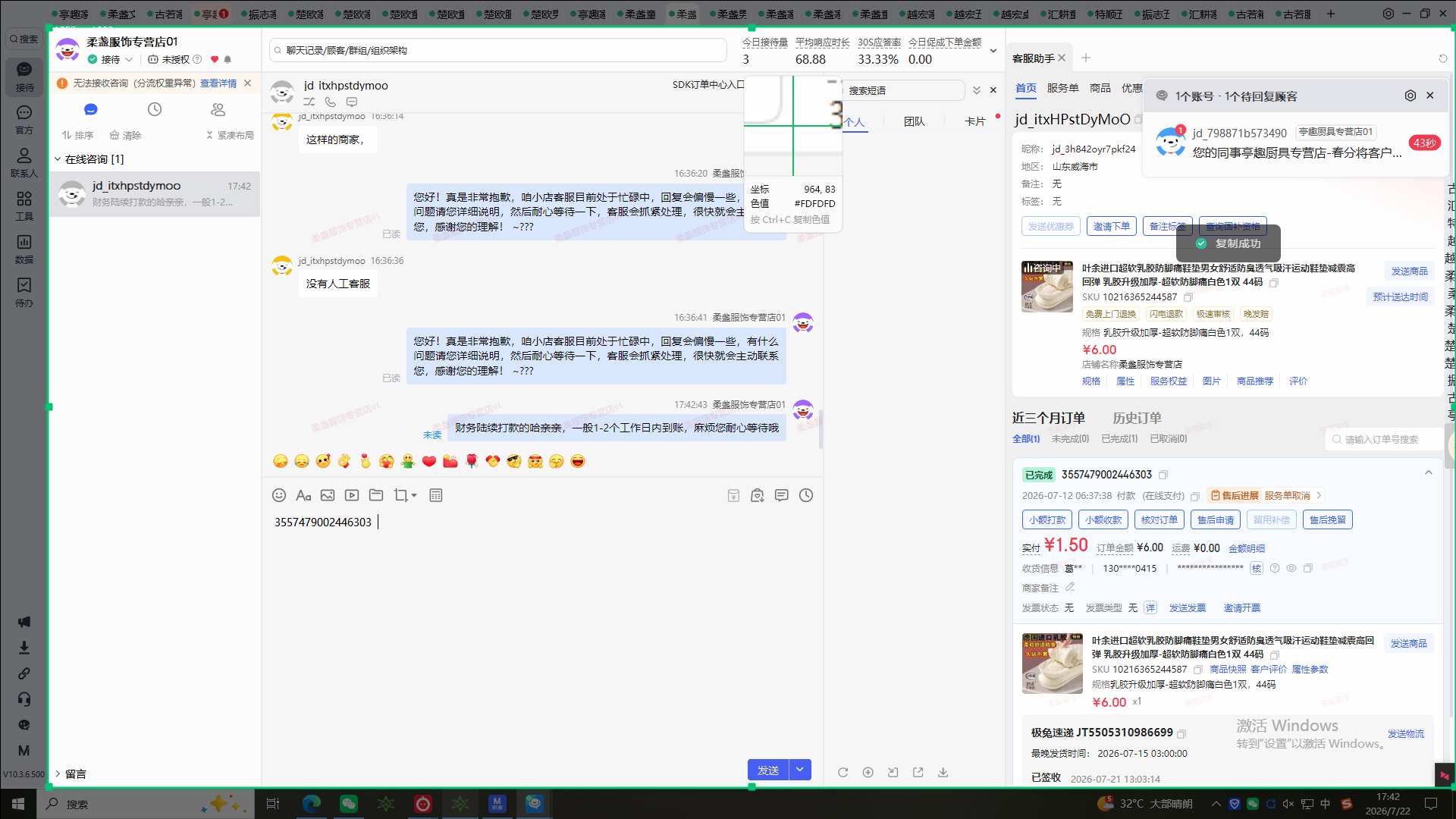The width and height of the screenshot is (1456, 819).
Task: Open font settings with the Aa icon
Action: 303,495
